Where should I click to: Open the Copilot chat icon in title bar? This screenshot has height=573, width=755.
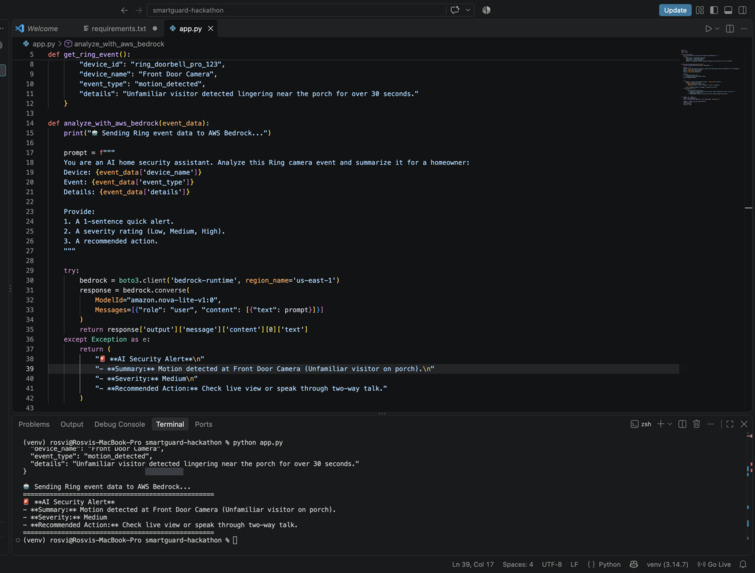(455, 10)
